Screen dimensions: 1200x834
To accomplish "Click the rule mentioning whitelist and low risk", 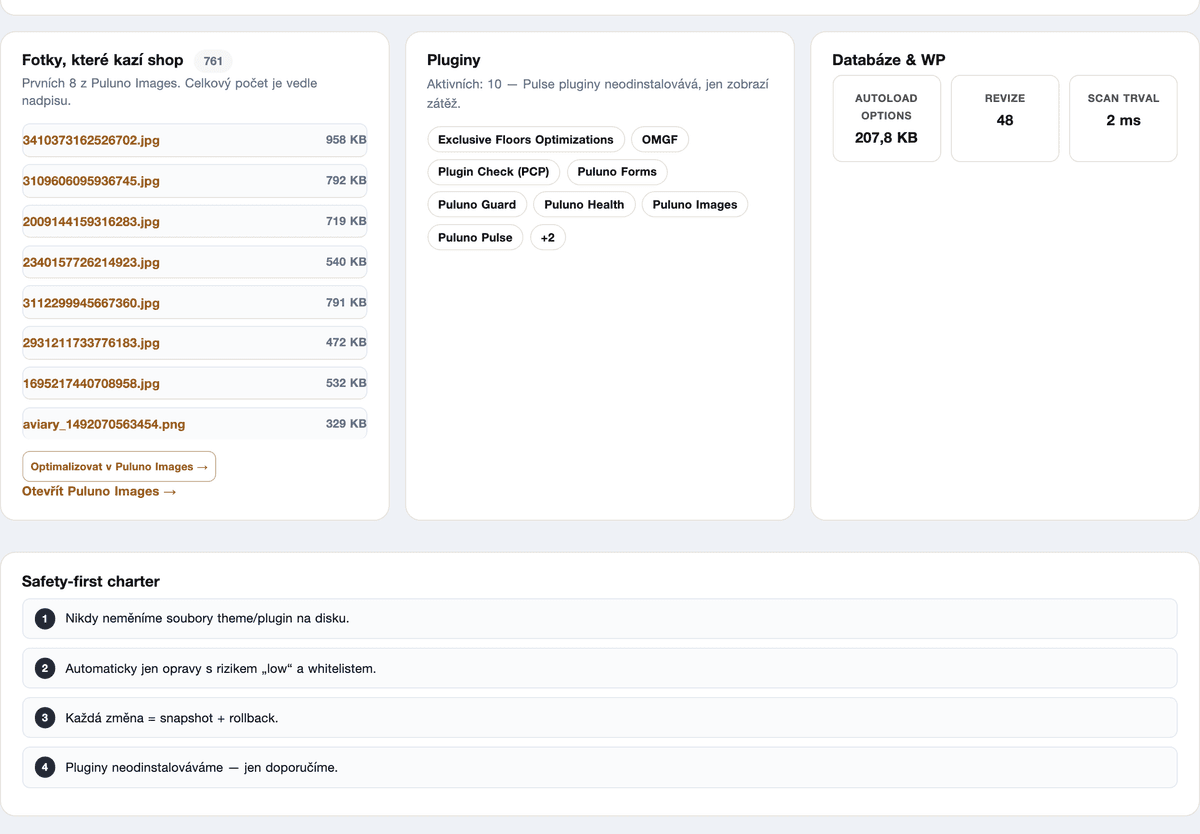I will 600,668.
